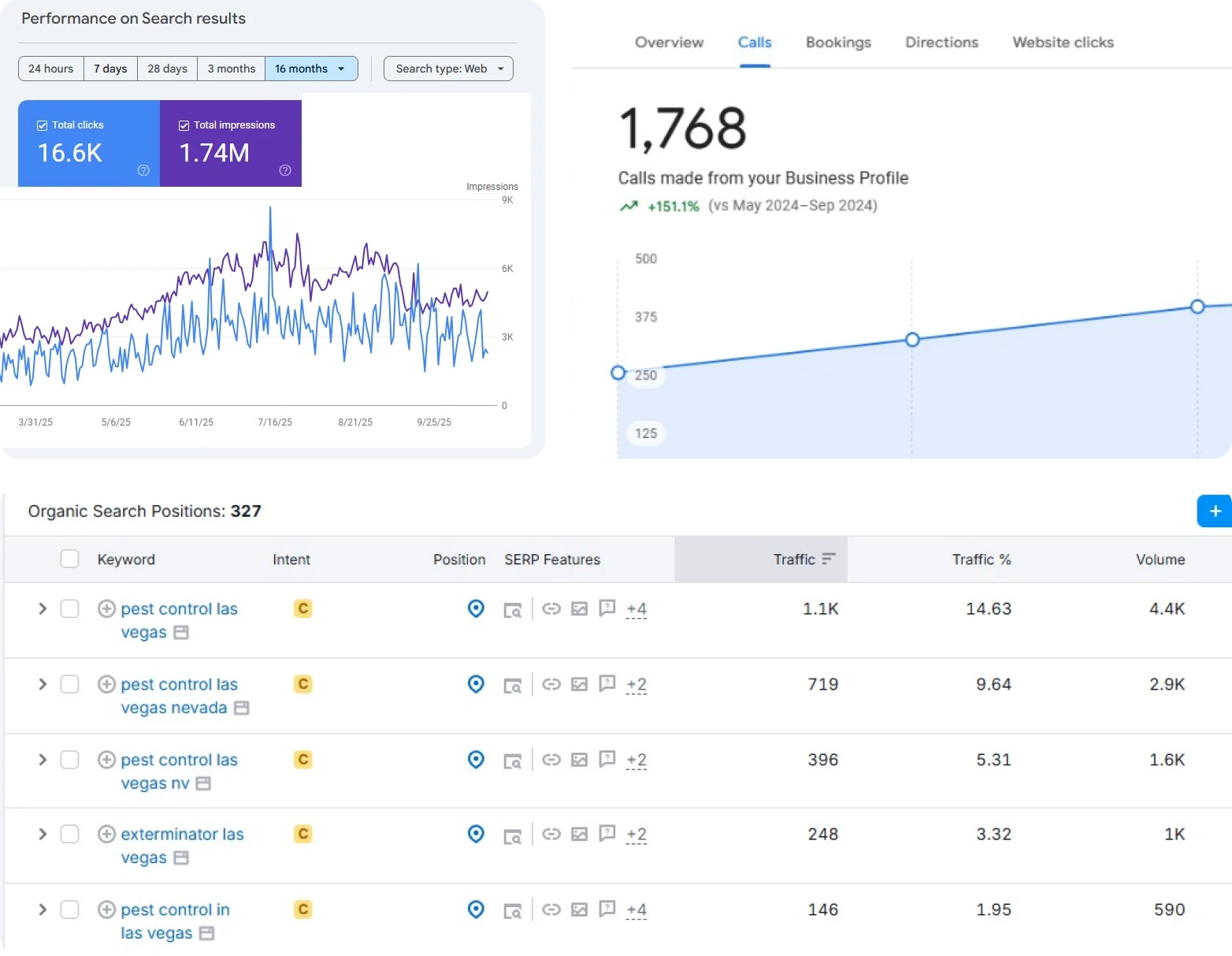
Task: Toggle Total clicks checkbox
Action: (42, 125)
